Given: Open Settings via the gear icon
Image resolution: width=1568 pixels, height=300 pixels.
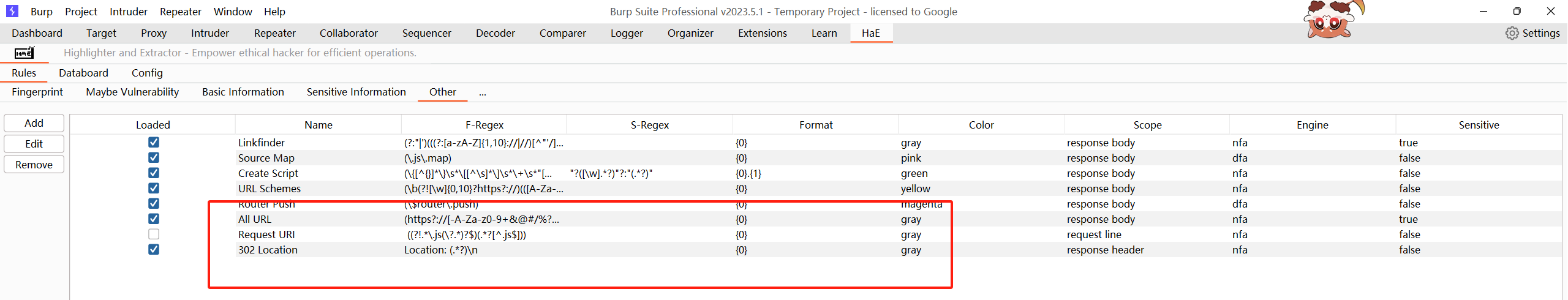Looking at the screenshot, I should pyautogui.click(x=1512, y=33).
